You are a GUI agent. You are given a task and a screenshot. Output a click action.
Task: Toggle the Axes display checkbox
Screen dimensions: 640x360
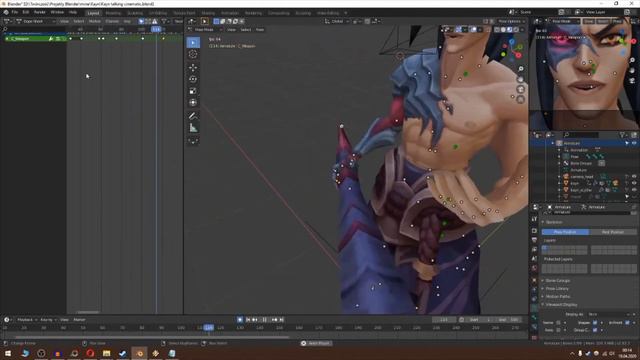coord(558,330)
